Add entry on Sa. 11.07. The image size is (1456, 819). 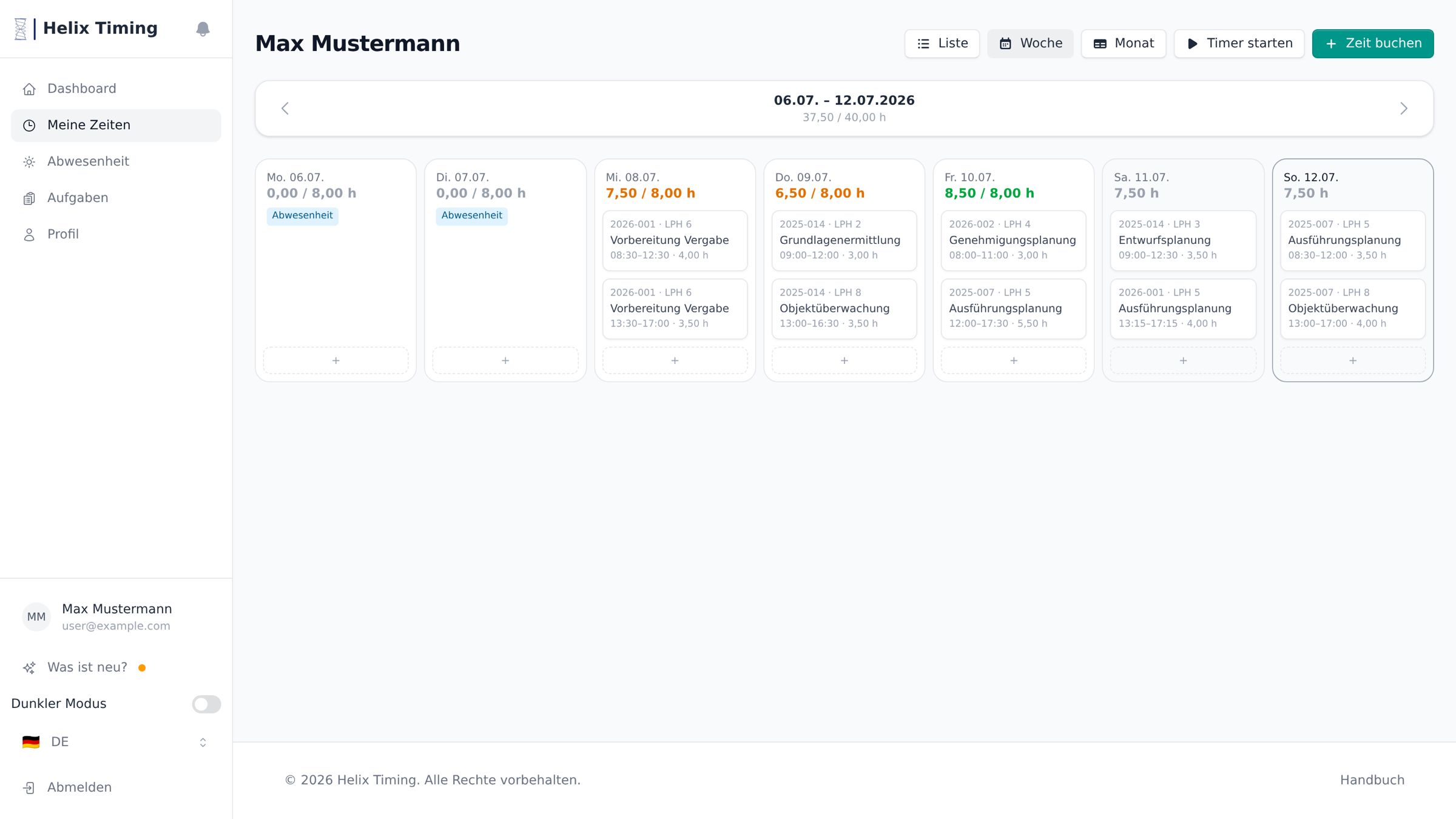(1183, 360)
